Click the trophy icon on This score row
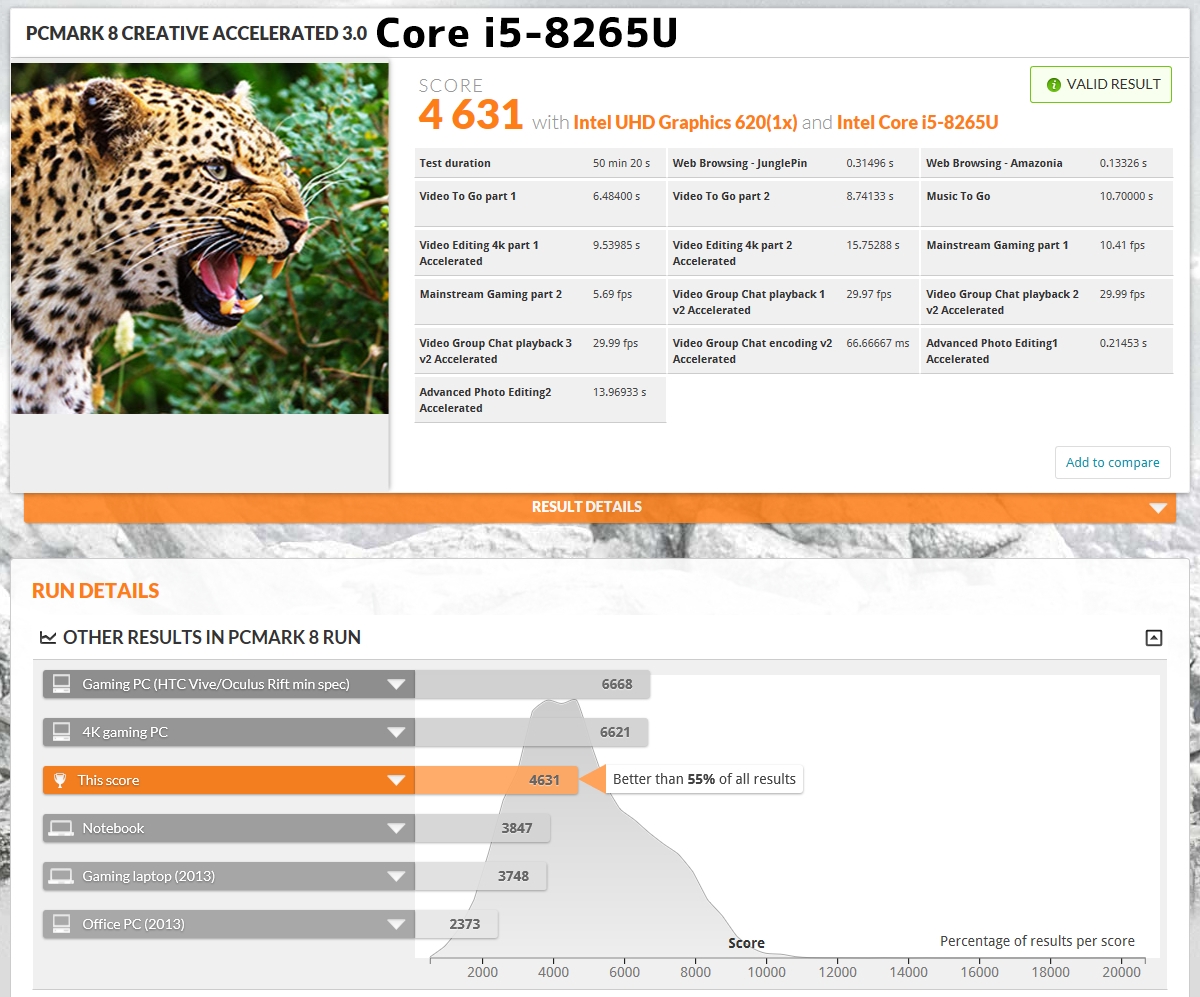The width and height of the screenshot is (1200, 997). click(x=61, y=780)
